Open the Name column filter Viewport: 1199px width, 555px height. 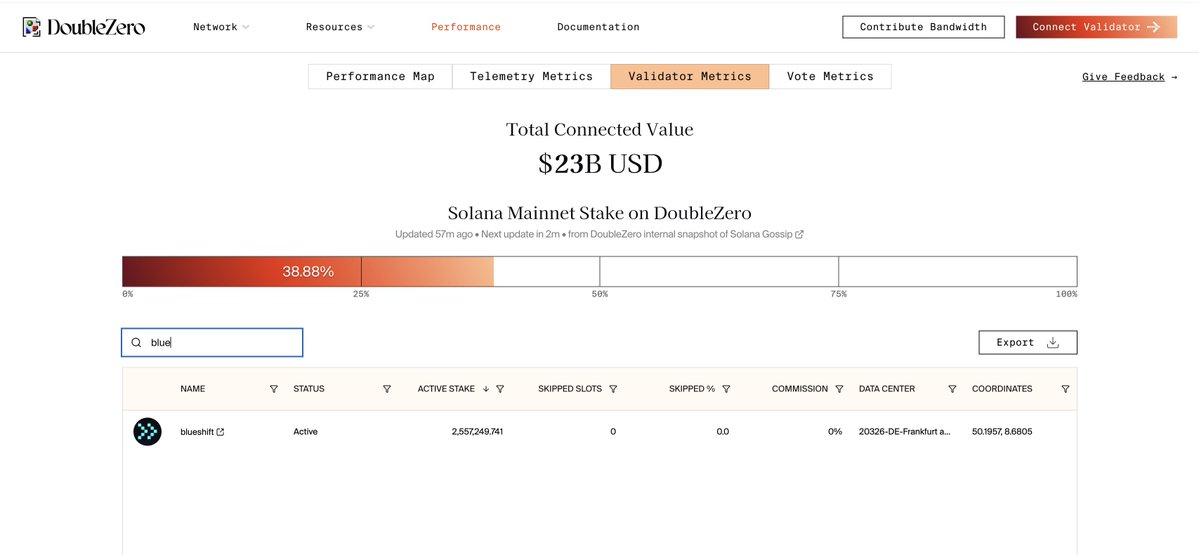pyautogui.click(x=274, y=389)
